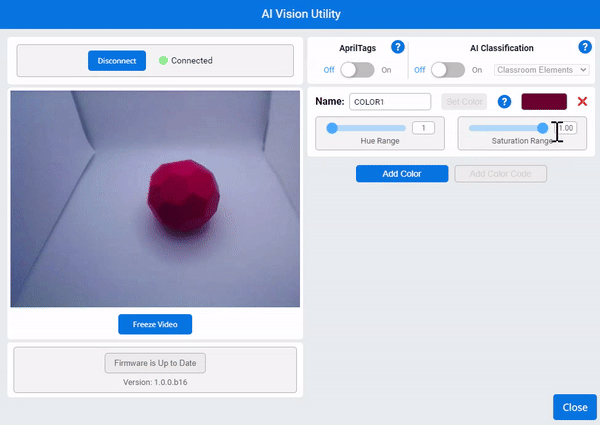The height and width of the screenshot is (425, 600).
Task: Select the Hue Range value box
Action: pyautogui.click(x=423, y=128)
